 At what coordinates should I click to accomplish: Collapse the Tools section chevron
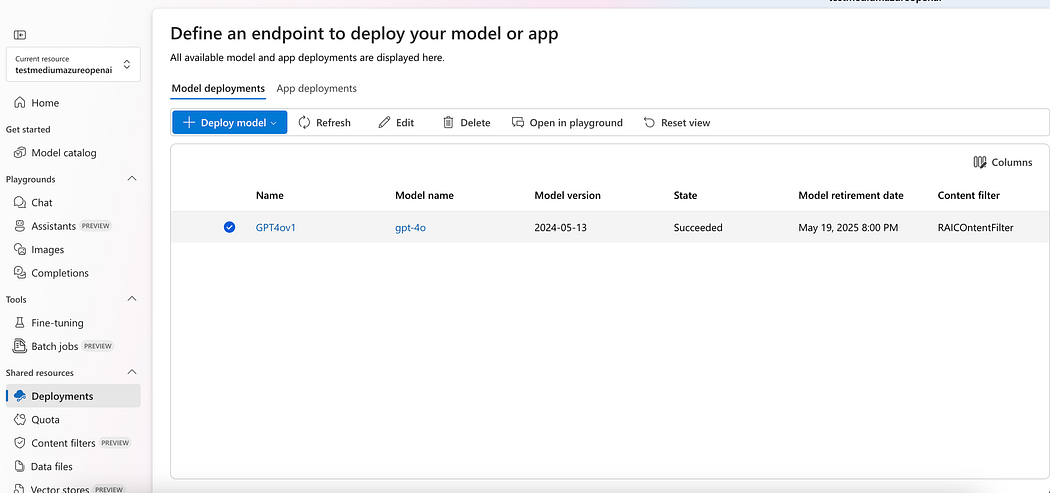(132, 299)
